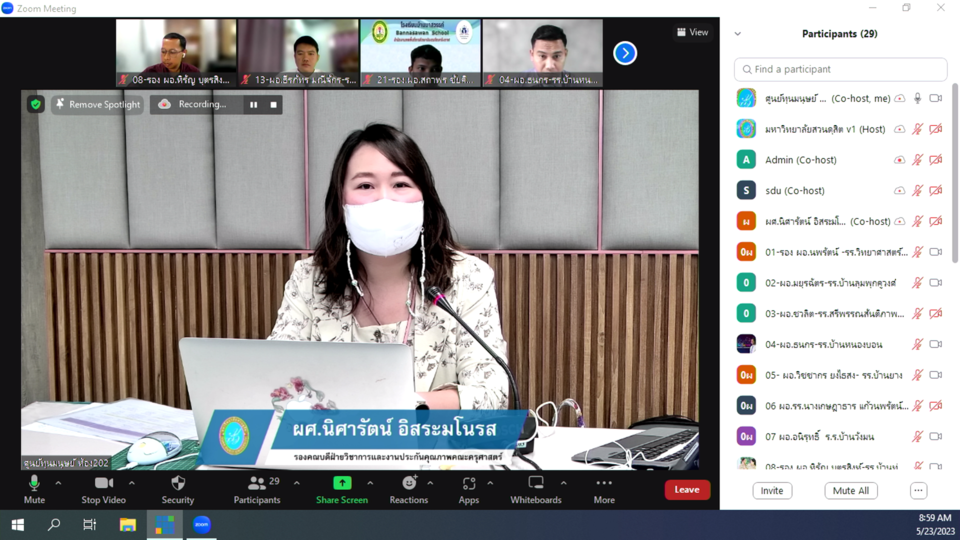Open the View layout menu
Image resolution: width=960 pixels, height=540 pixels.
[x=692, y=32]
